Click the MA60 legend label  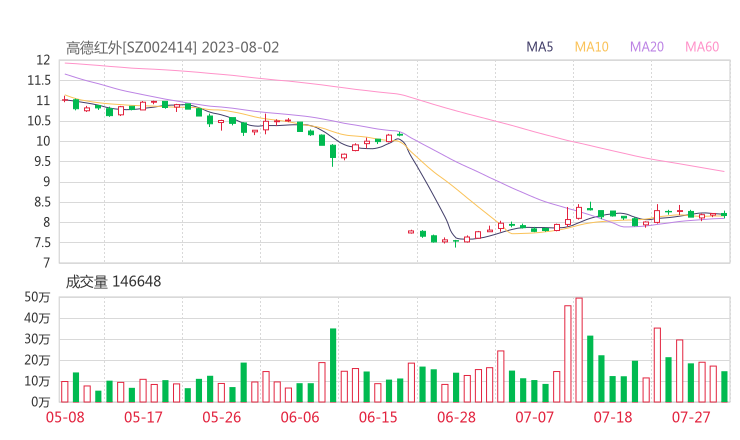(x=702, y=47)
